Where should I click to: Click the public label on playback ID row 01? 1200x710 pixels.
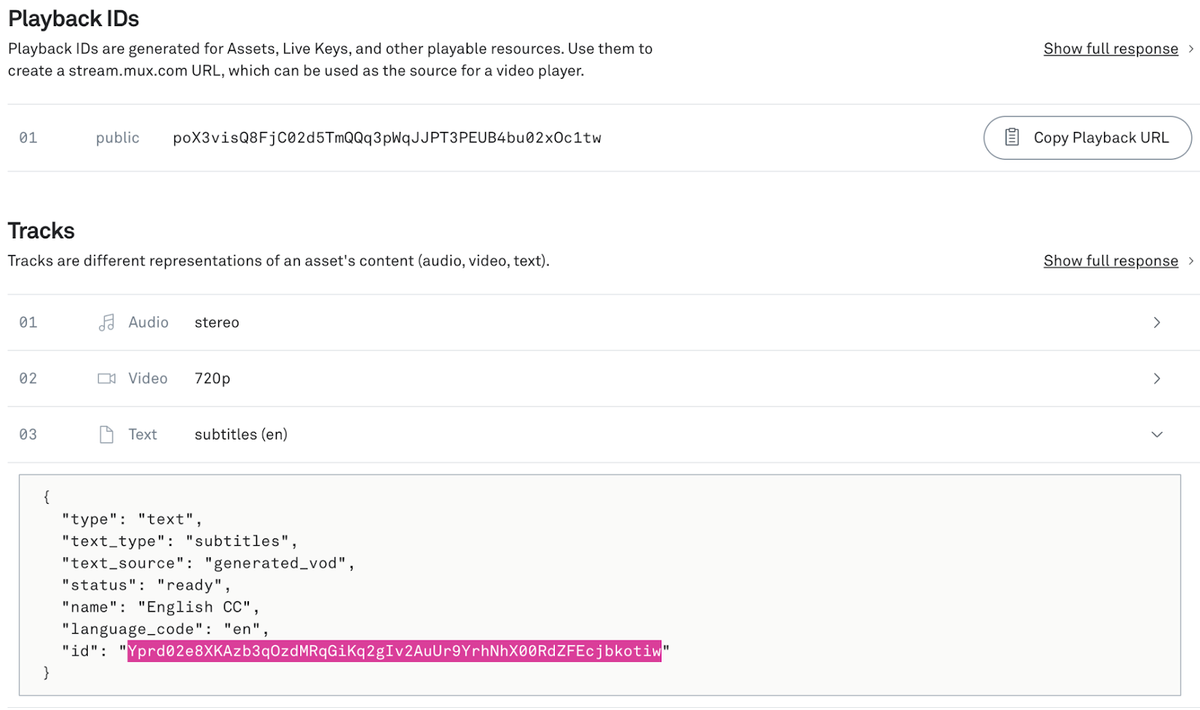tap(117, 137)
